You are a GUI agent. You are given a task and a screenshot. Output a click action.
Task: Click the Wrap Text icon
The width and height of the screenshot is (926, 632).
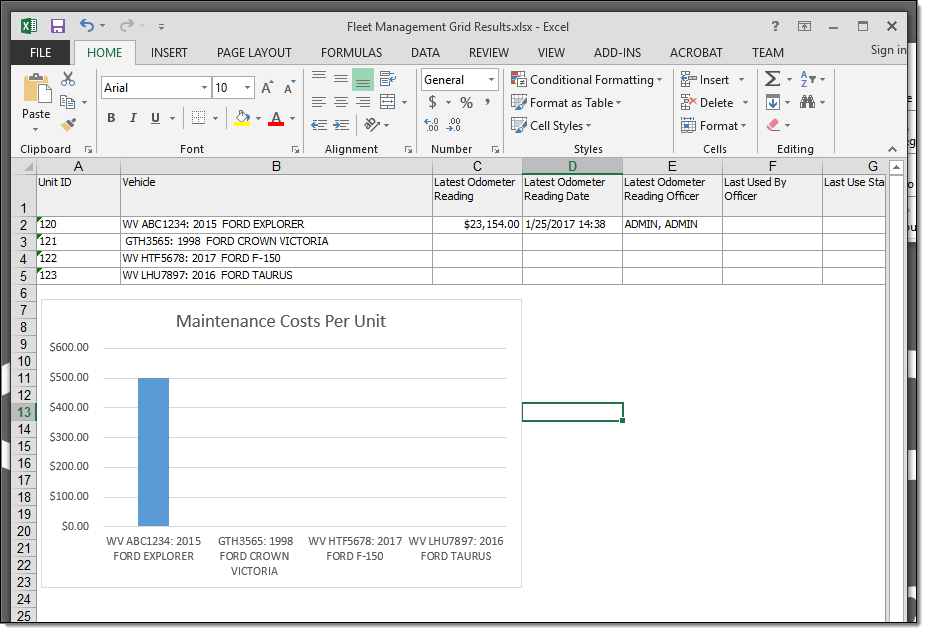coord(388,79)
